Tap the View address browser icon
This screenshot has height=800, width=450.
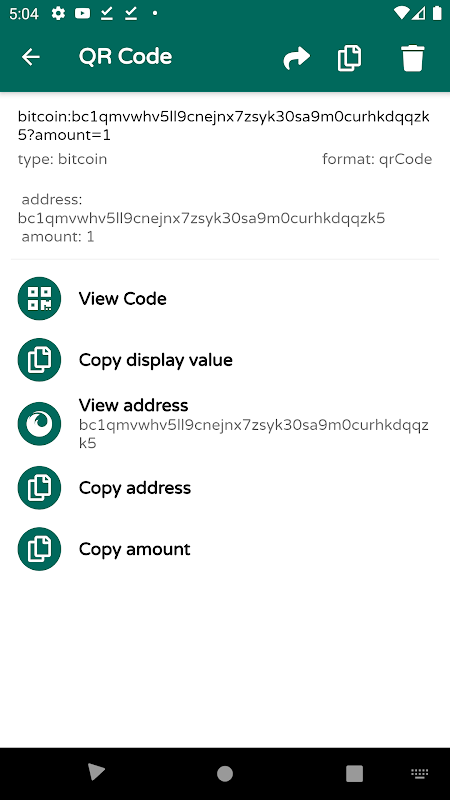point(39,423)
